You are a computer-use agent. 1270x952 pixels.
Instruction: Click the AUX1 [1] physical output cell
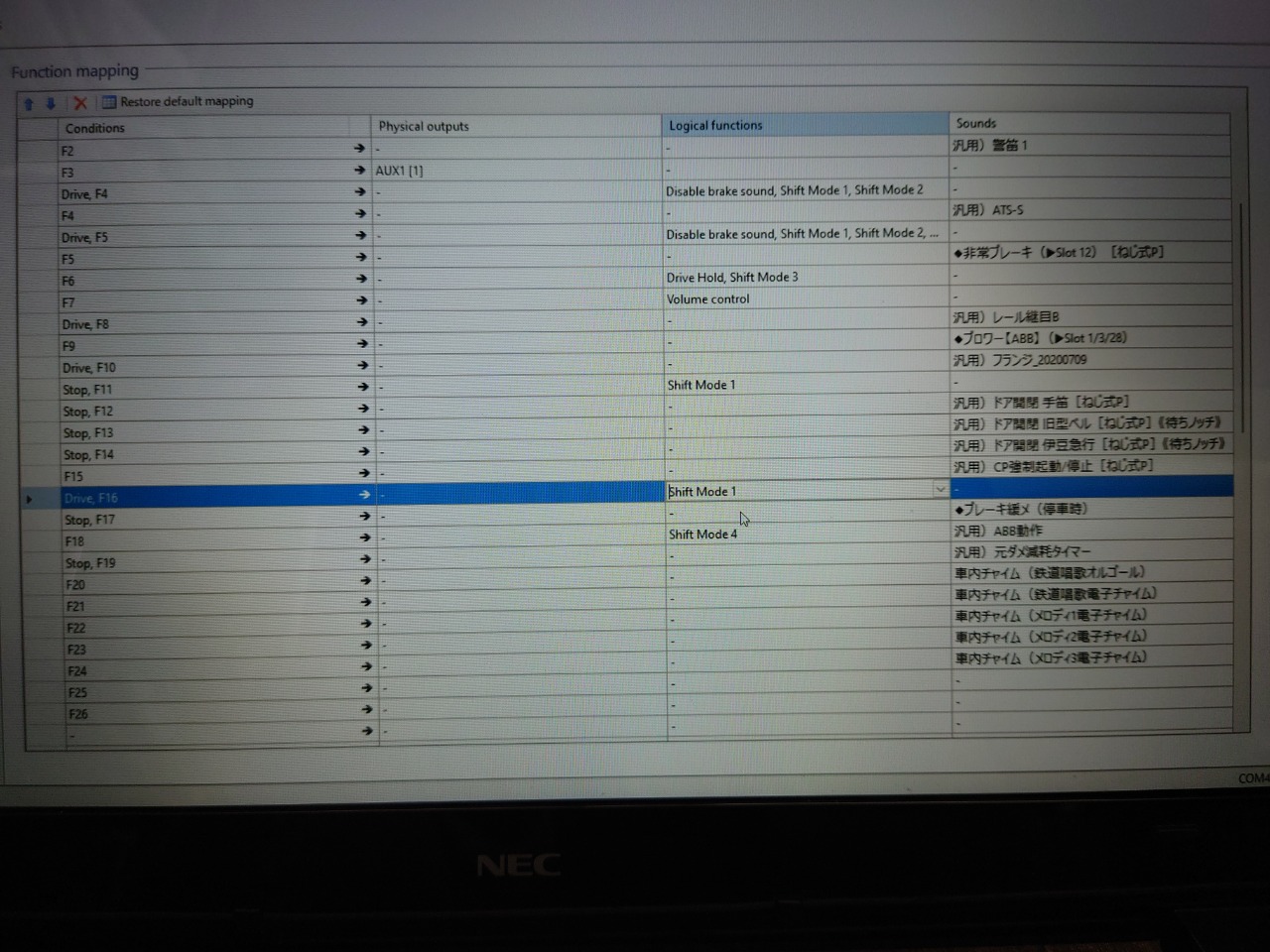click(x=517, y=171)
